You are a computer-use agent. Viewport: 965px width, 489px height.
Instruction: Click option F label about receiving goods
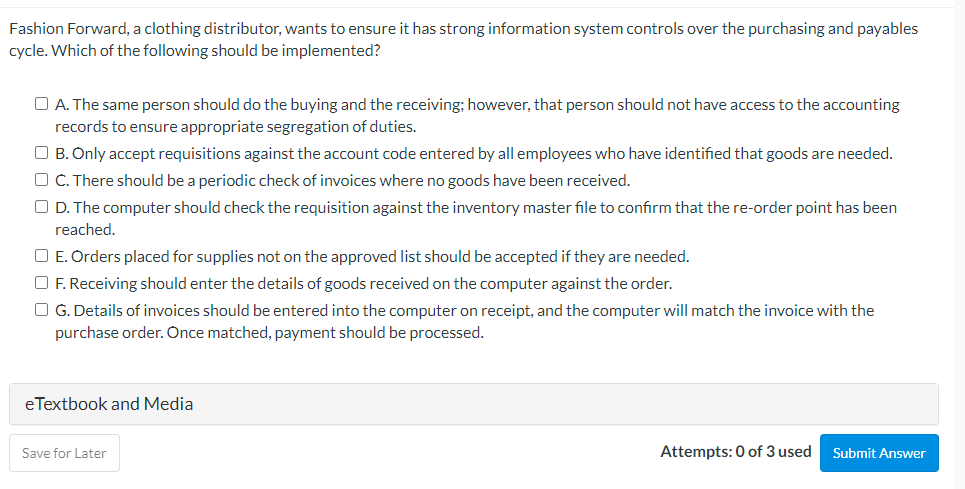(x=364, y=284)
